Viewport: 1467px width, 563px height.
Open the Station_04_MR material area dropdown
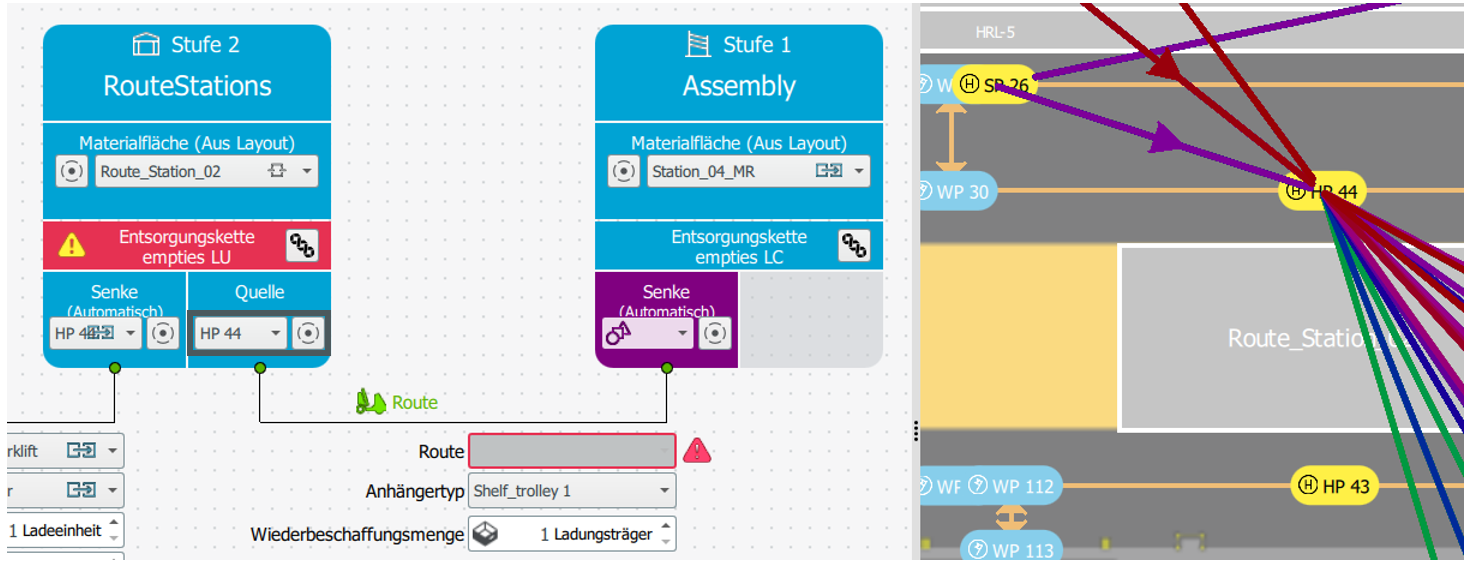(758, 171)
